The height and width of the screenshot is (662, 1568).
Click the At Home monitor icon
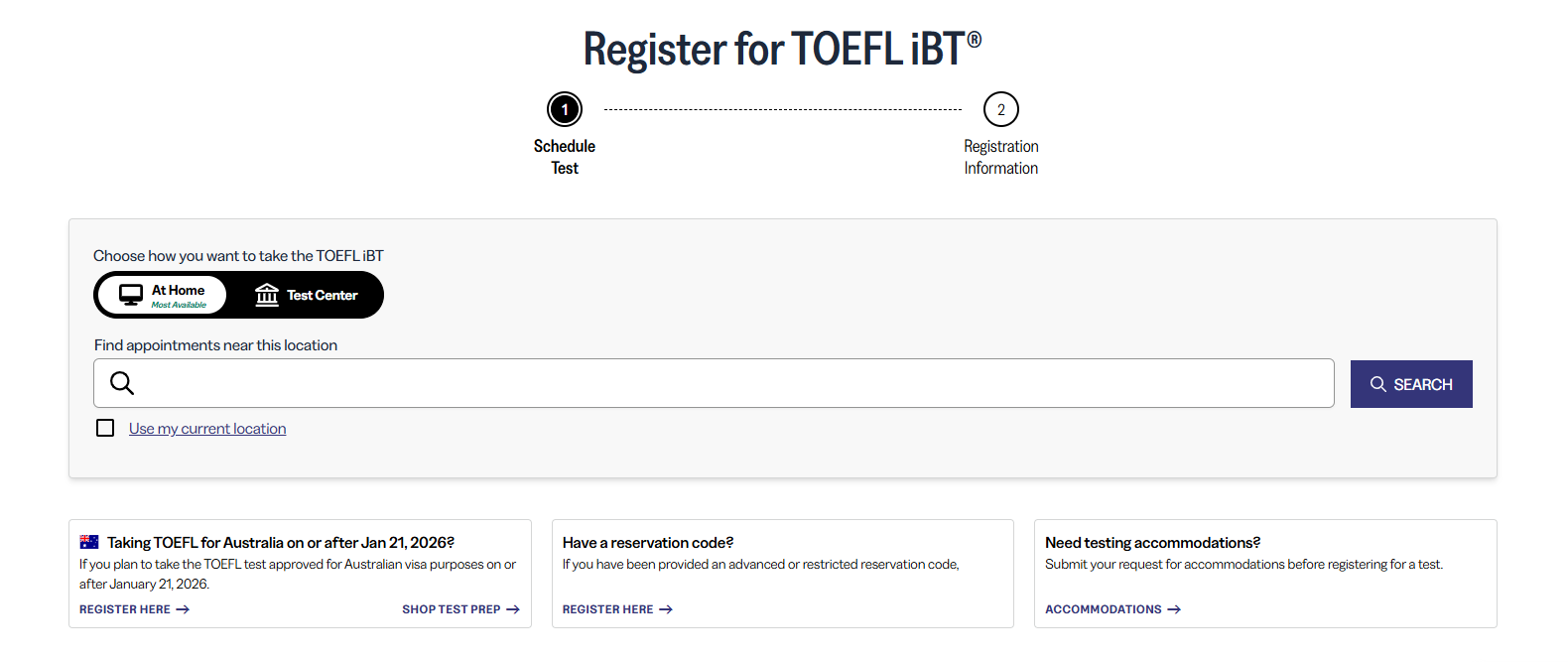click(131, 295)
